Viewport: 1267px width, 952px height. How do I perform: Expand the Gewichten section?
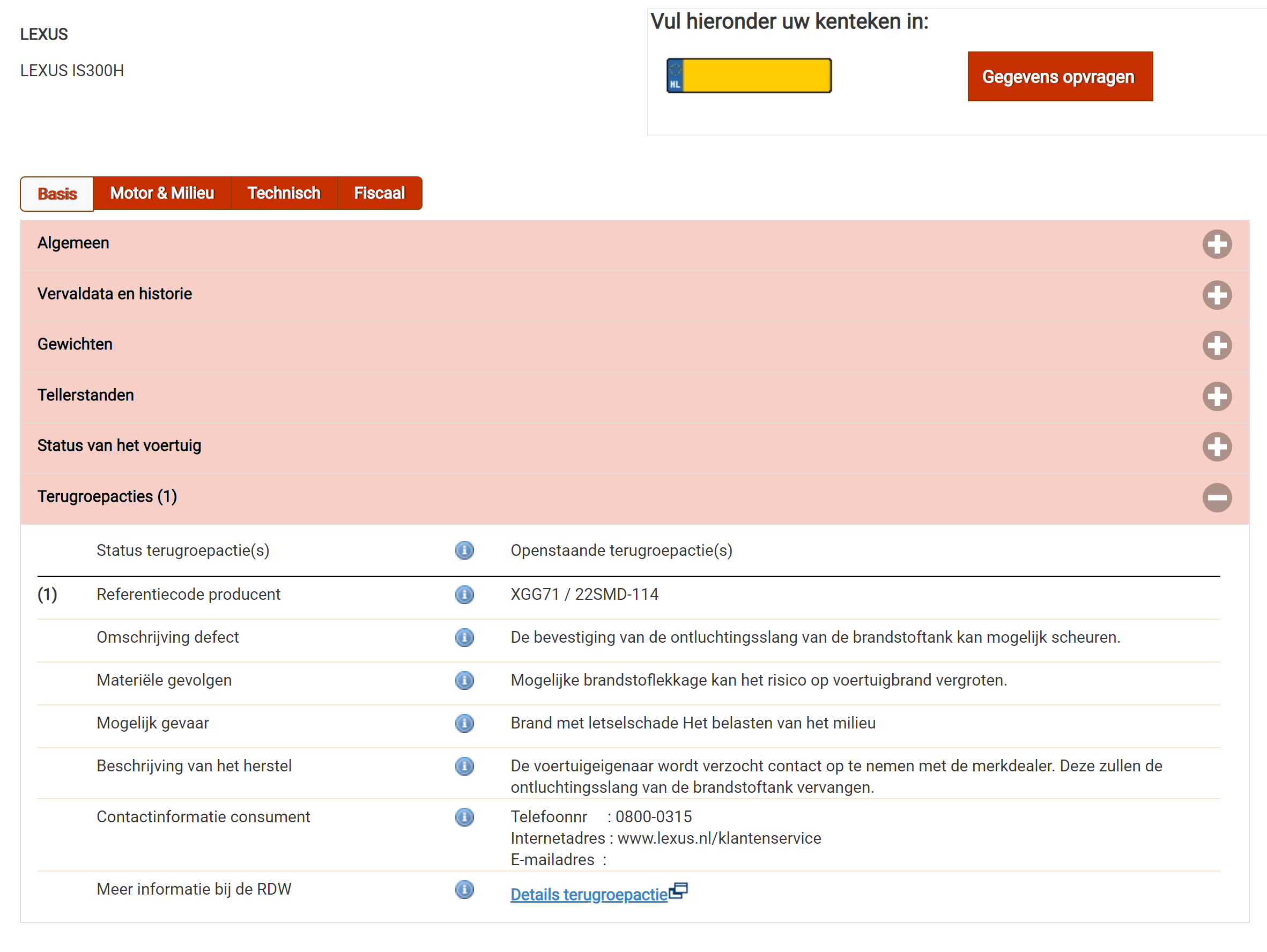click(1217, 345)
